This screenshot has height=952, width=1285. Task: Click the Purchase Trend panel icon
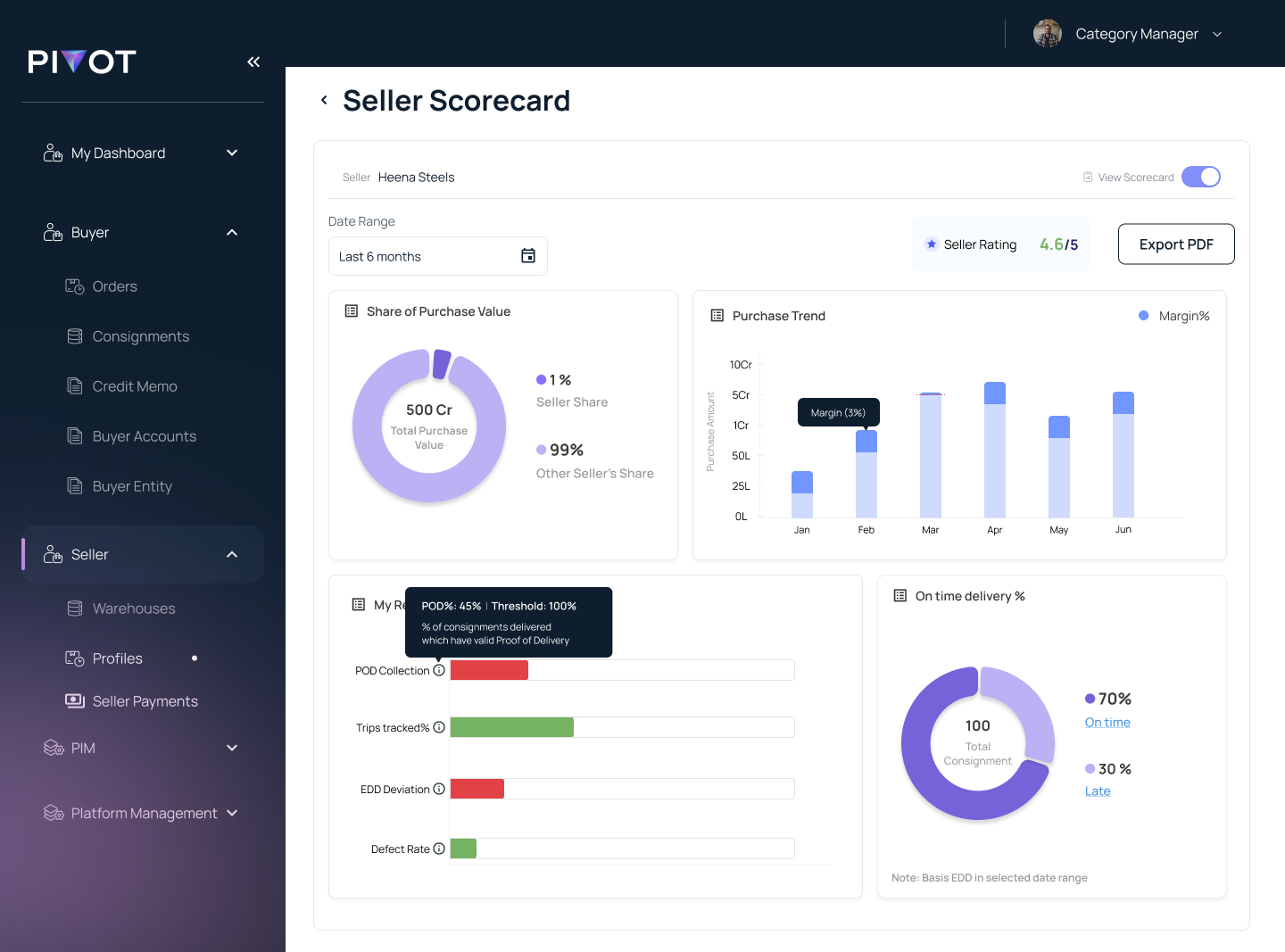(717, 315)
